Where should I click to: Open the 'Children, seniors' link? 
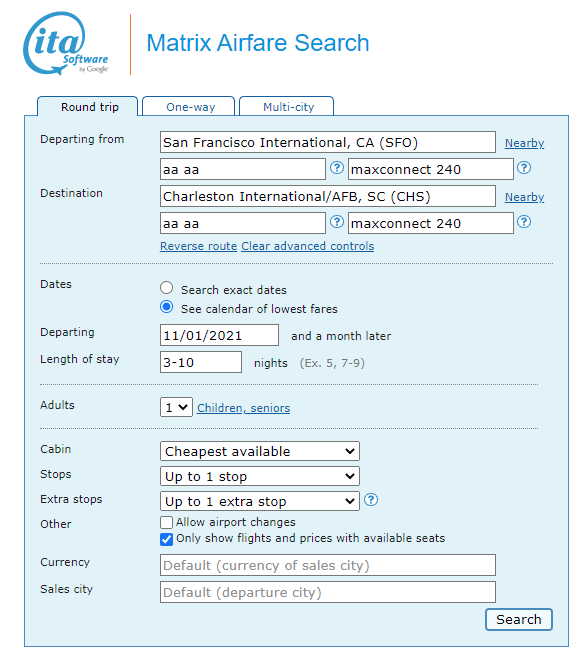[x=243, y=408]
